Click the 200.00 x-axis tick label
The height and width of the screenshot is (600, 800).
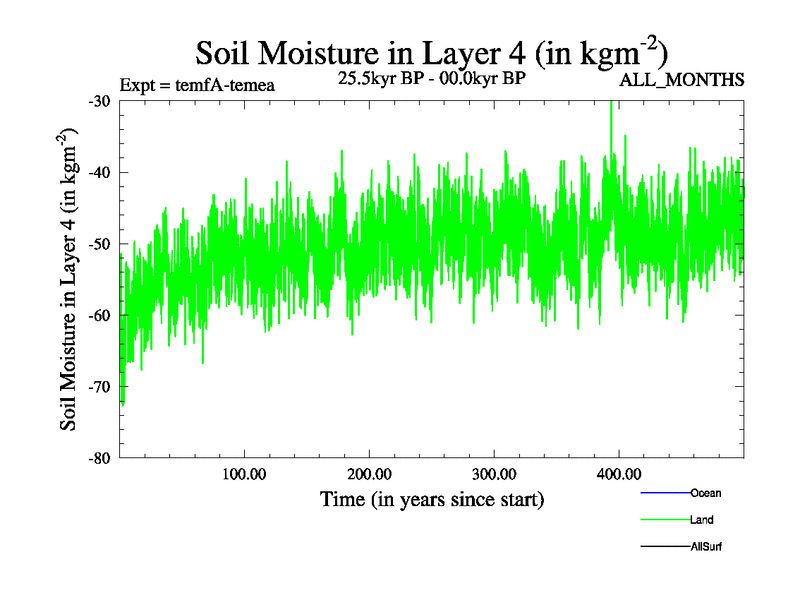pyautogui.click(x=369, y=474)
